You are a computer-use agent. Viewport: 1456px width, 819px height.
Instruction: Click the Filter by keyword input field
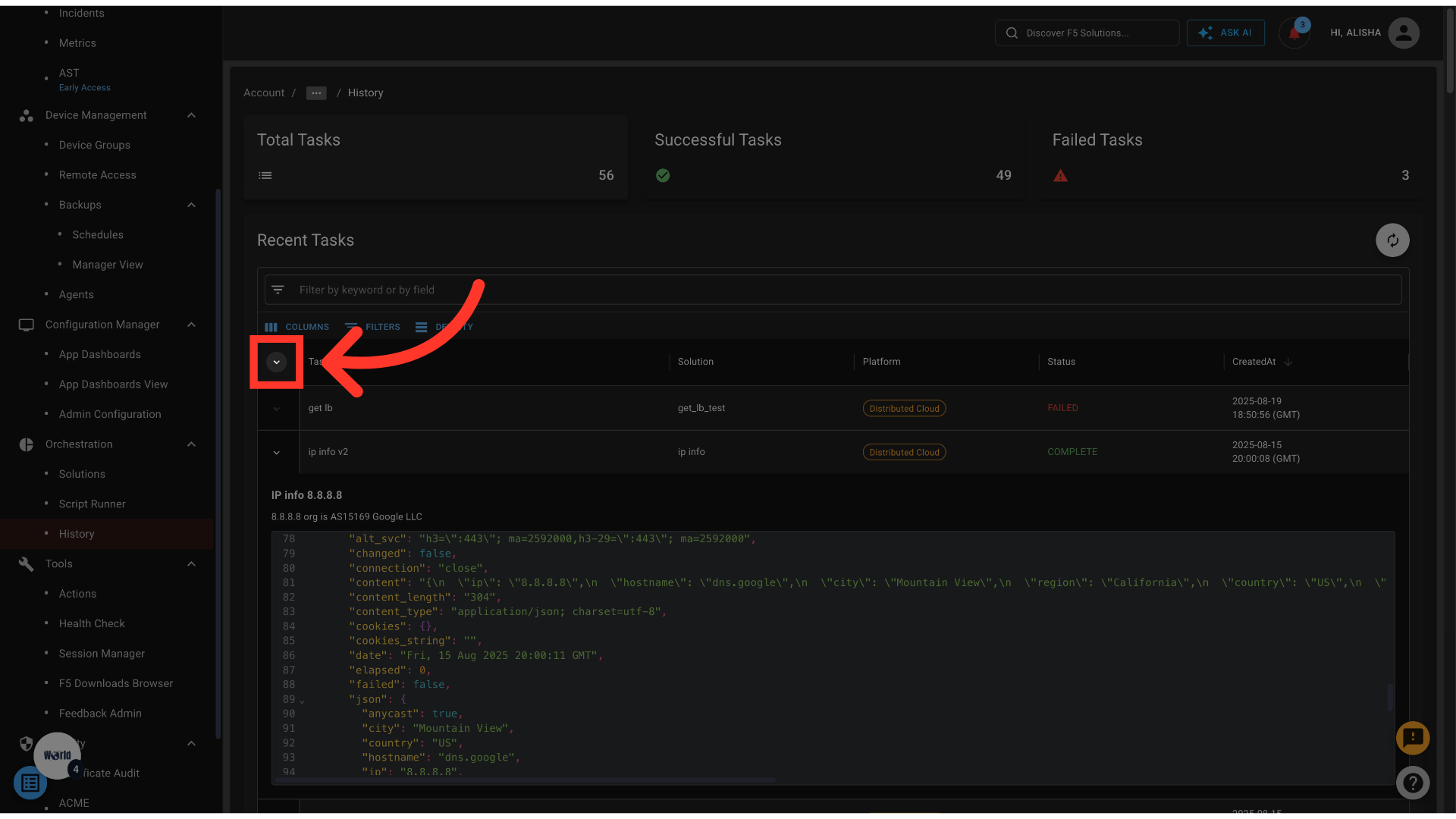tap(758, 290)
